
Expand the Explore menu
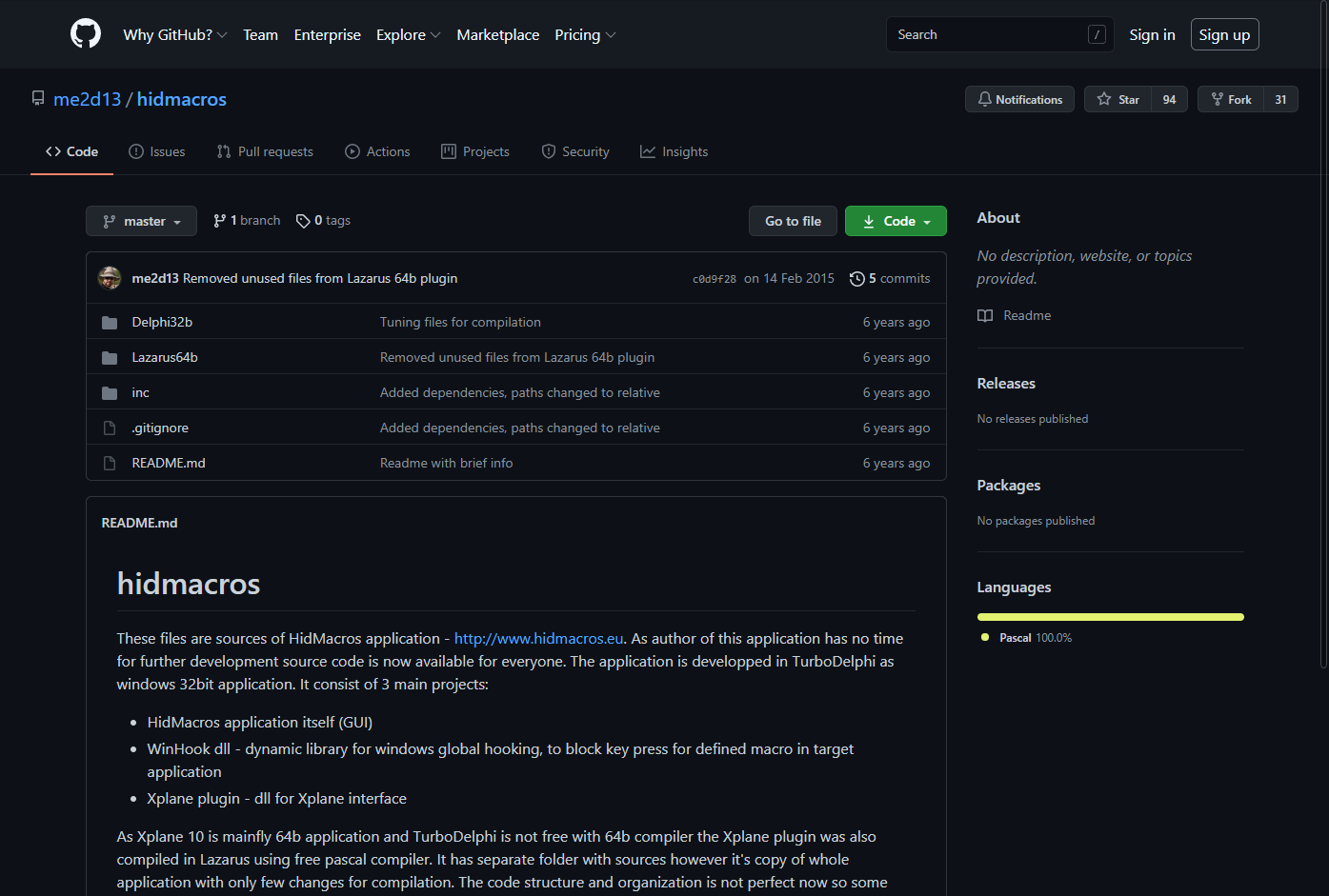click(408, 34)
